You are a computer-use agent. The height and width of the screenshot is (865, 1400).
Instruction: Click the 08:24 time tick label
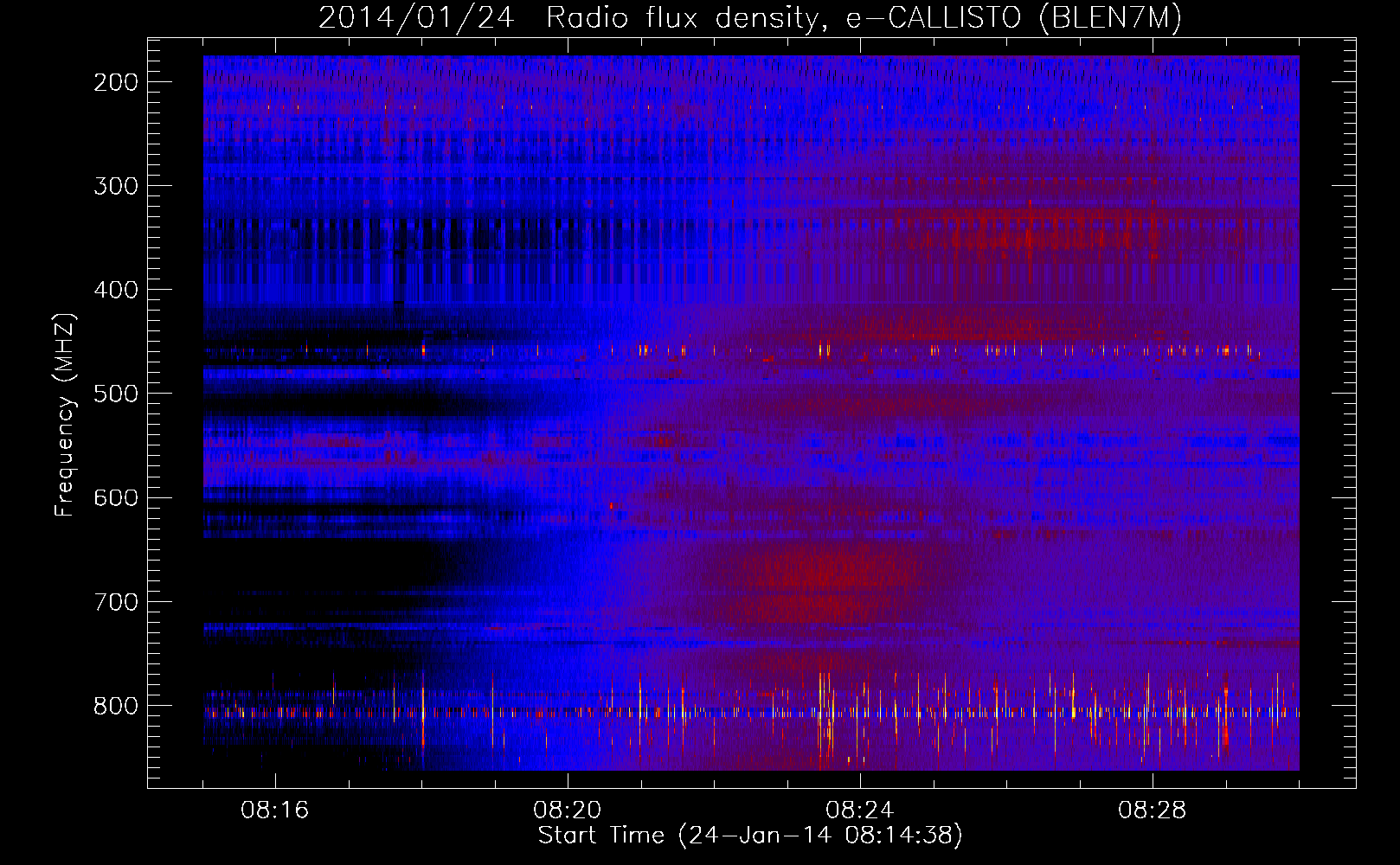860,811
